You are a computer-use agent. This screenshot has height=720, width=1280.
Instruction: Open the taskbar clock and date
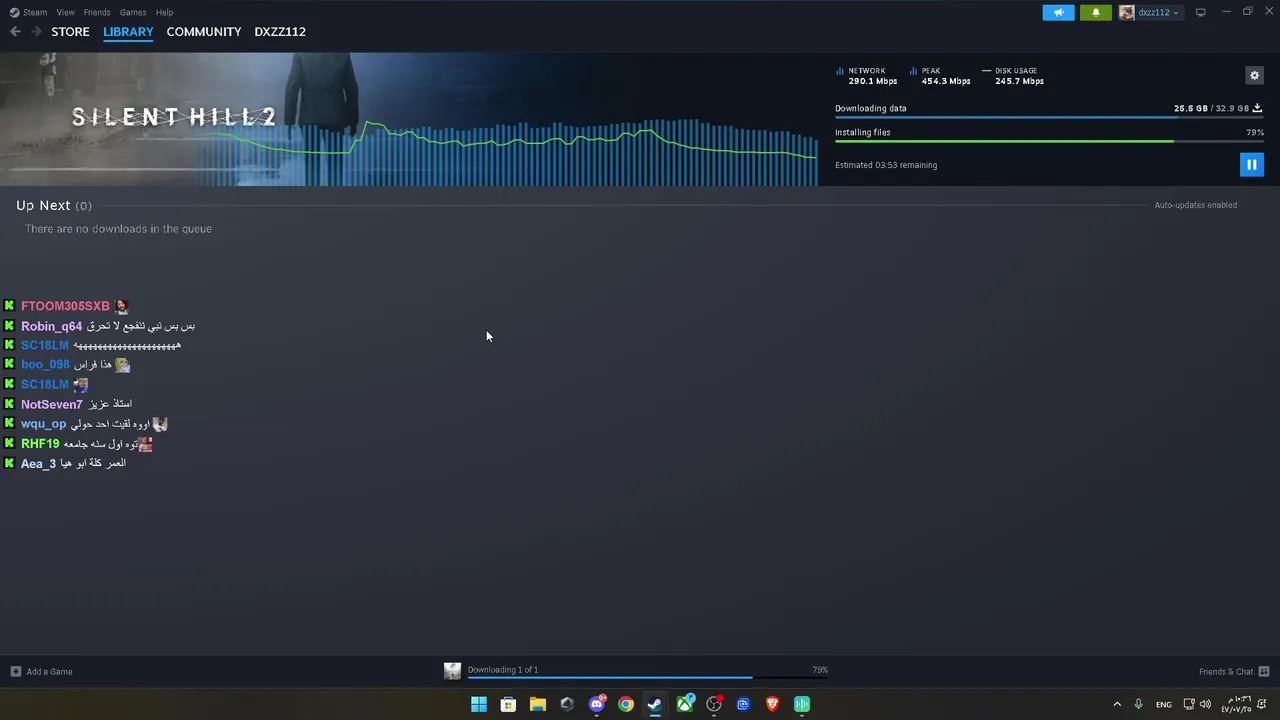point(1236,704)
